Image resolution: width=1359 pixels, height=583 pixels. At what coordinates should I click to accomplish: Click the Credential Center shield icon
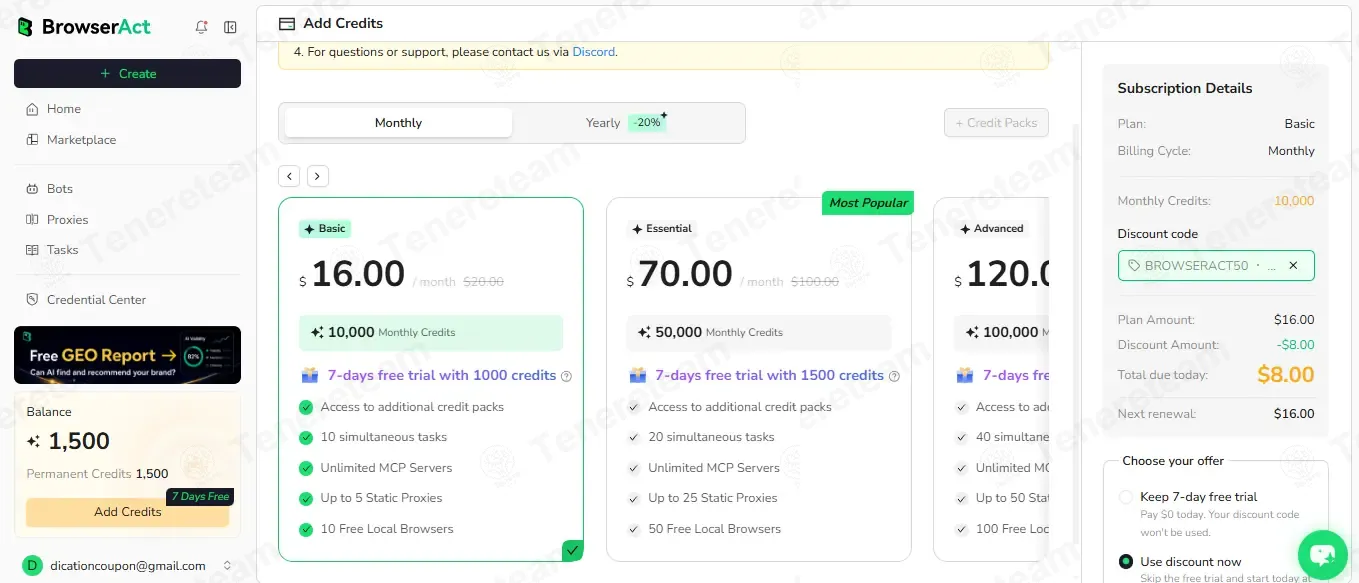pyautogui.click(x=33, y=300)
